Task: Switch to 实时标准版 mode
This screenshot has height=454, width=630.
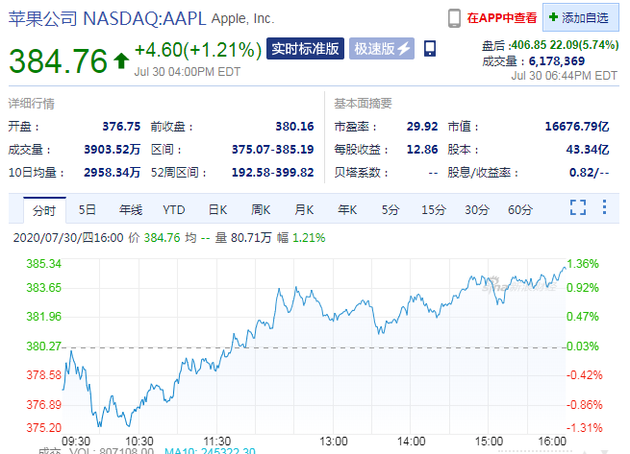Action: (305, 49)
